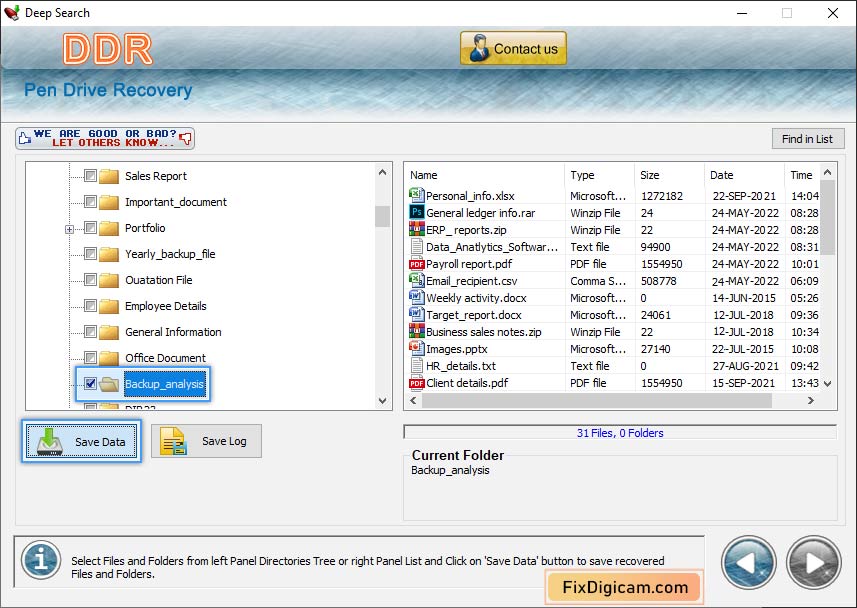The width and height of the screenshot is (857, 608).
Task: Sort the file list by Name column
Action: (484, 175)
